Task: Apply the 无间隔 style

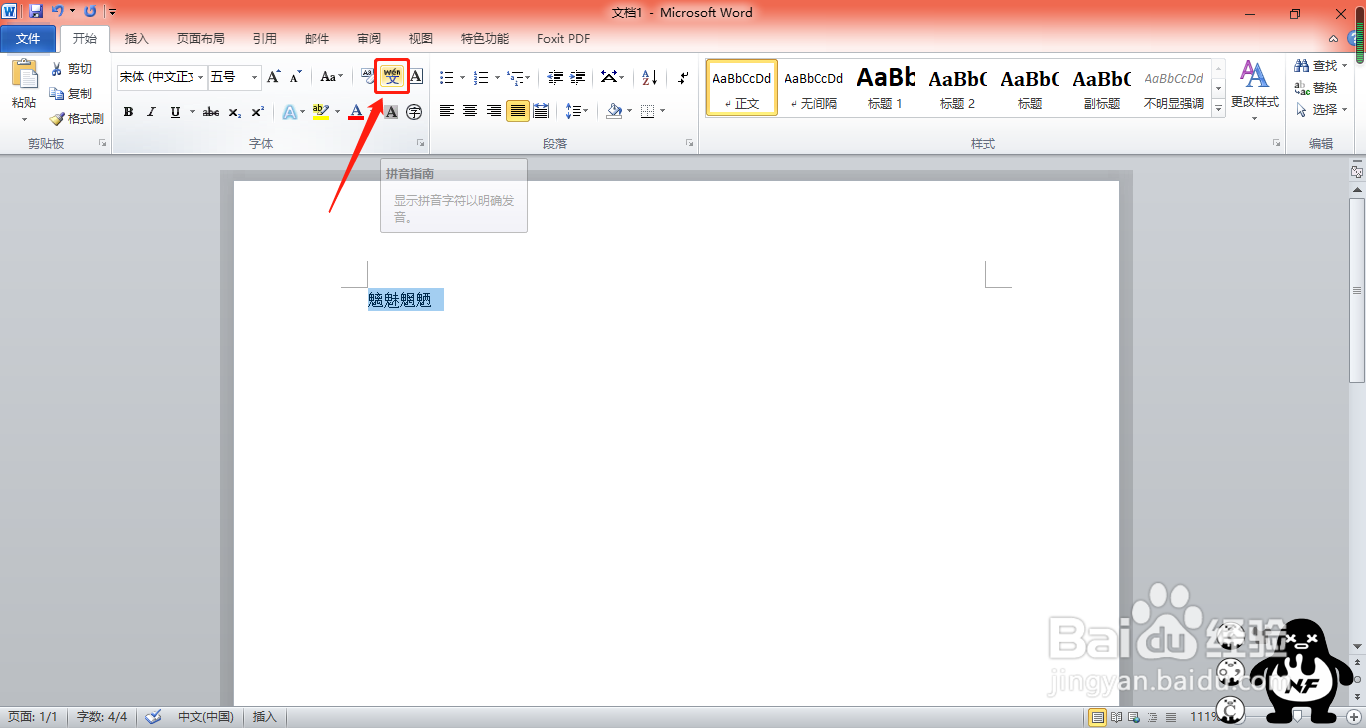Action: coord(813,88)
